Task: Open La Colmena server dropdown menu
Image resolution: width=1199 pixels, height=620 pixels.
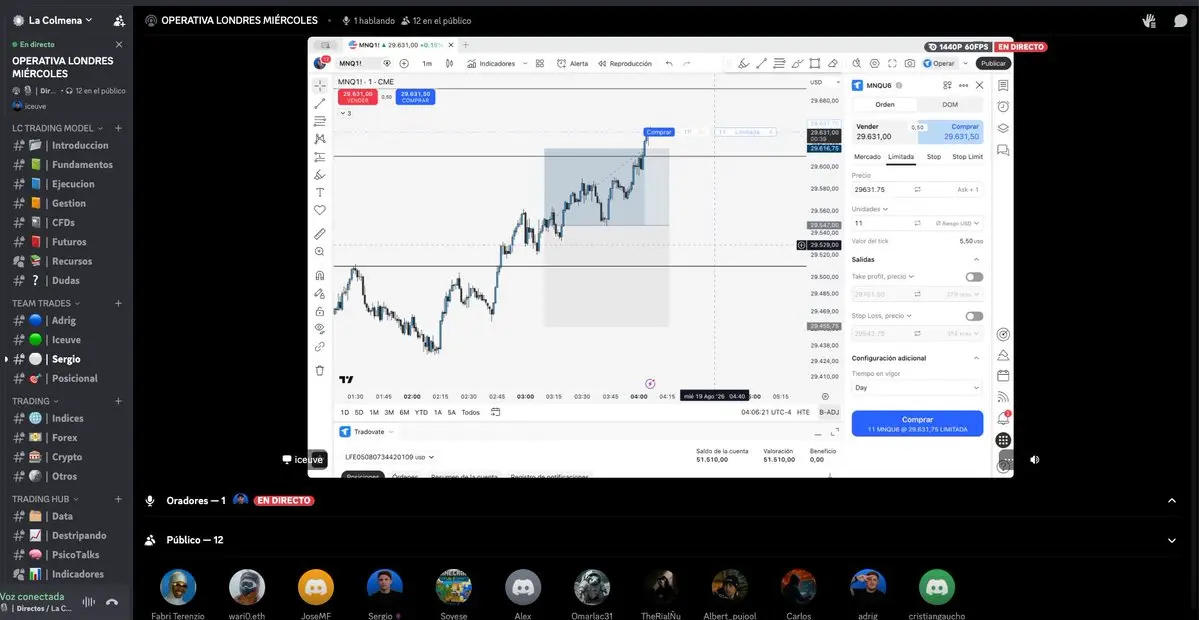Action: point(53,21)
